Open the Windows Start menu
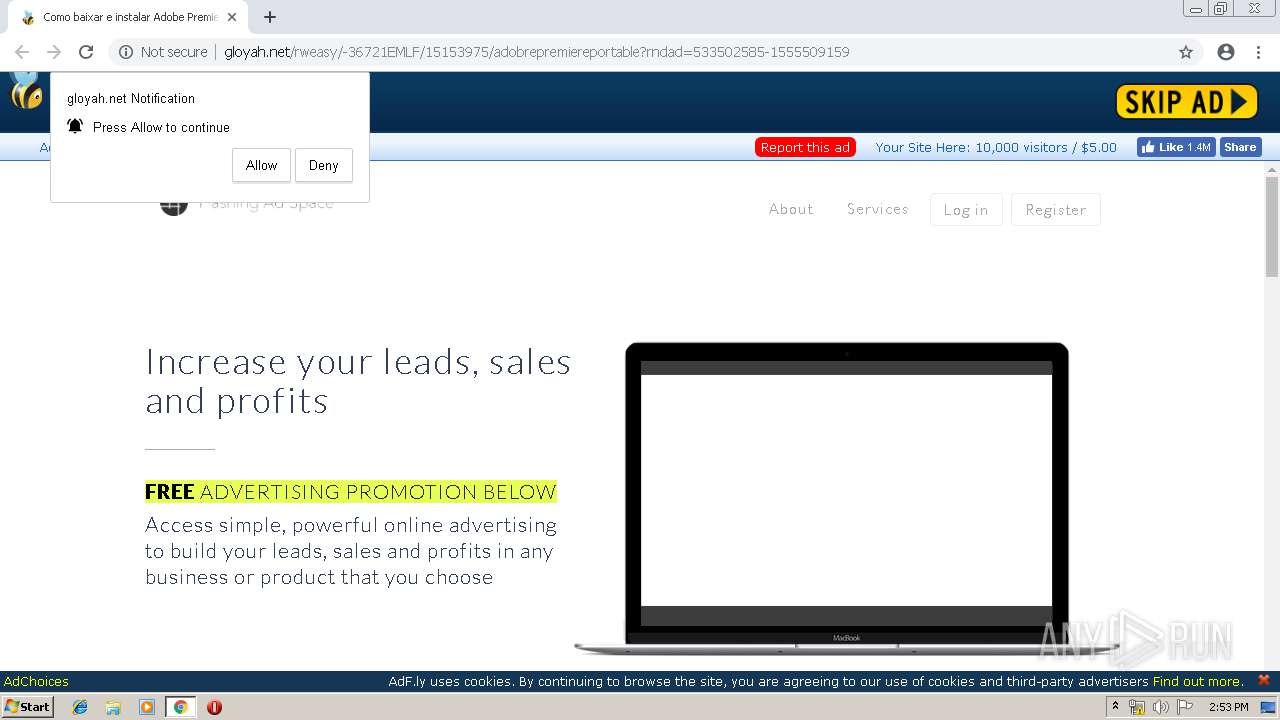Viewport: 1280px width, 720px height. tap(27, 706)
